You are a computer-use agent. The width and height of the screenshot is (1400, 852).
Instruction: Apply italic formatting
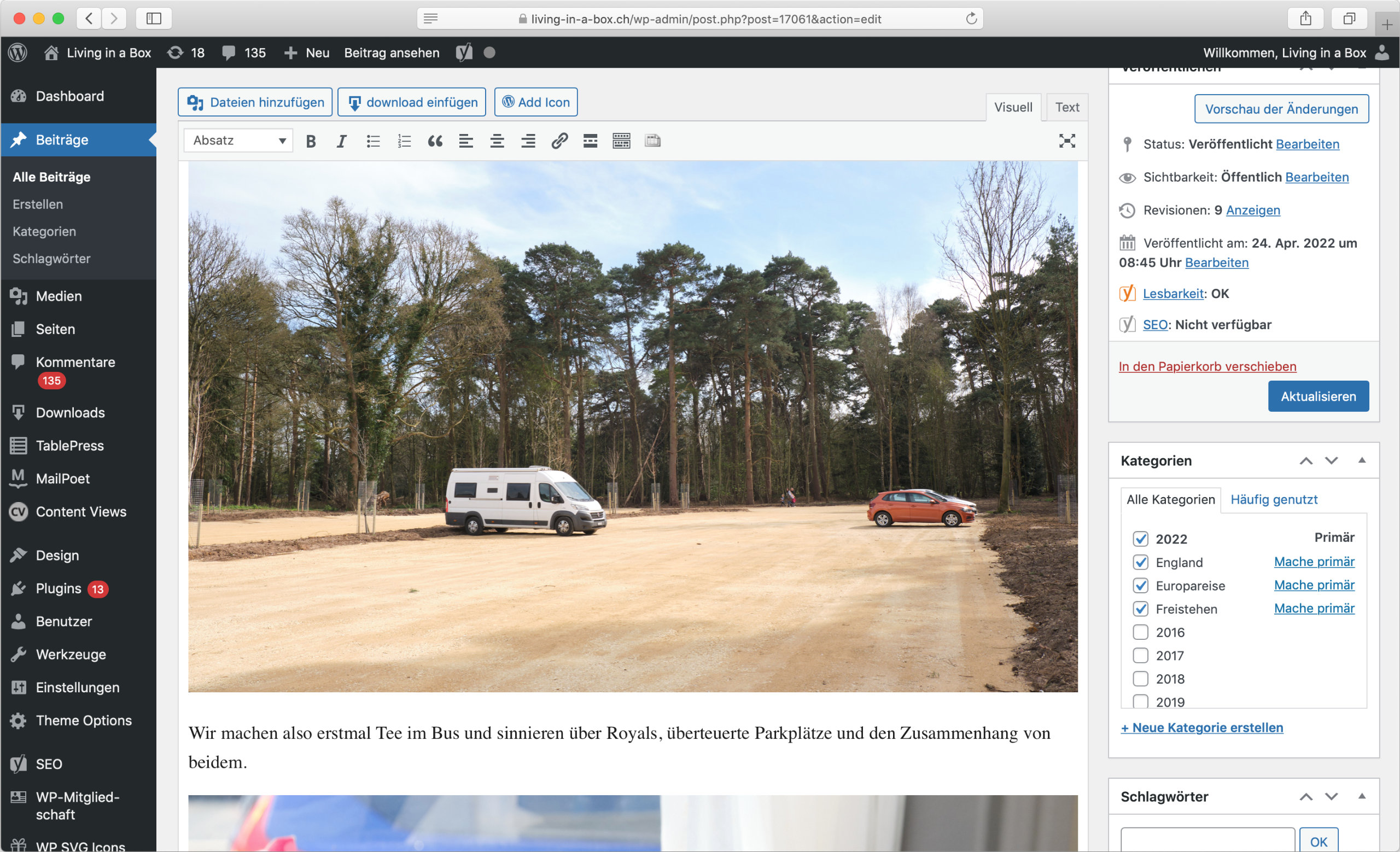[341, 141]
